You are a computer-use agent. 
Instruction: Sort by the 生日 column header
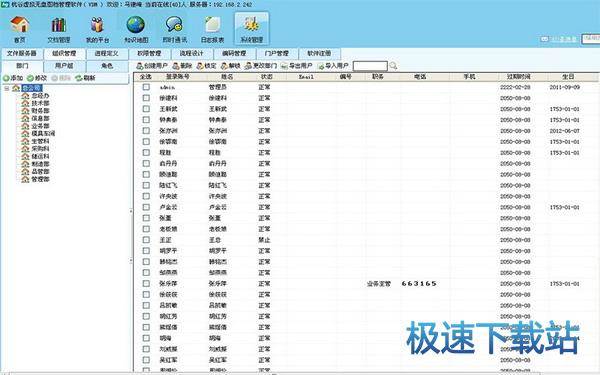pyautogui.click(x=569, y=77)
